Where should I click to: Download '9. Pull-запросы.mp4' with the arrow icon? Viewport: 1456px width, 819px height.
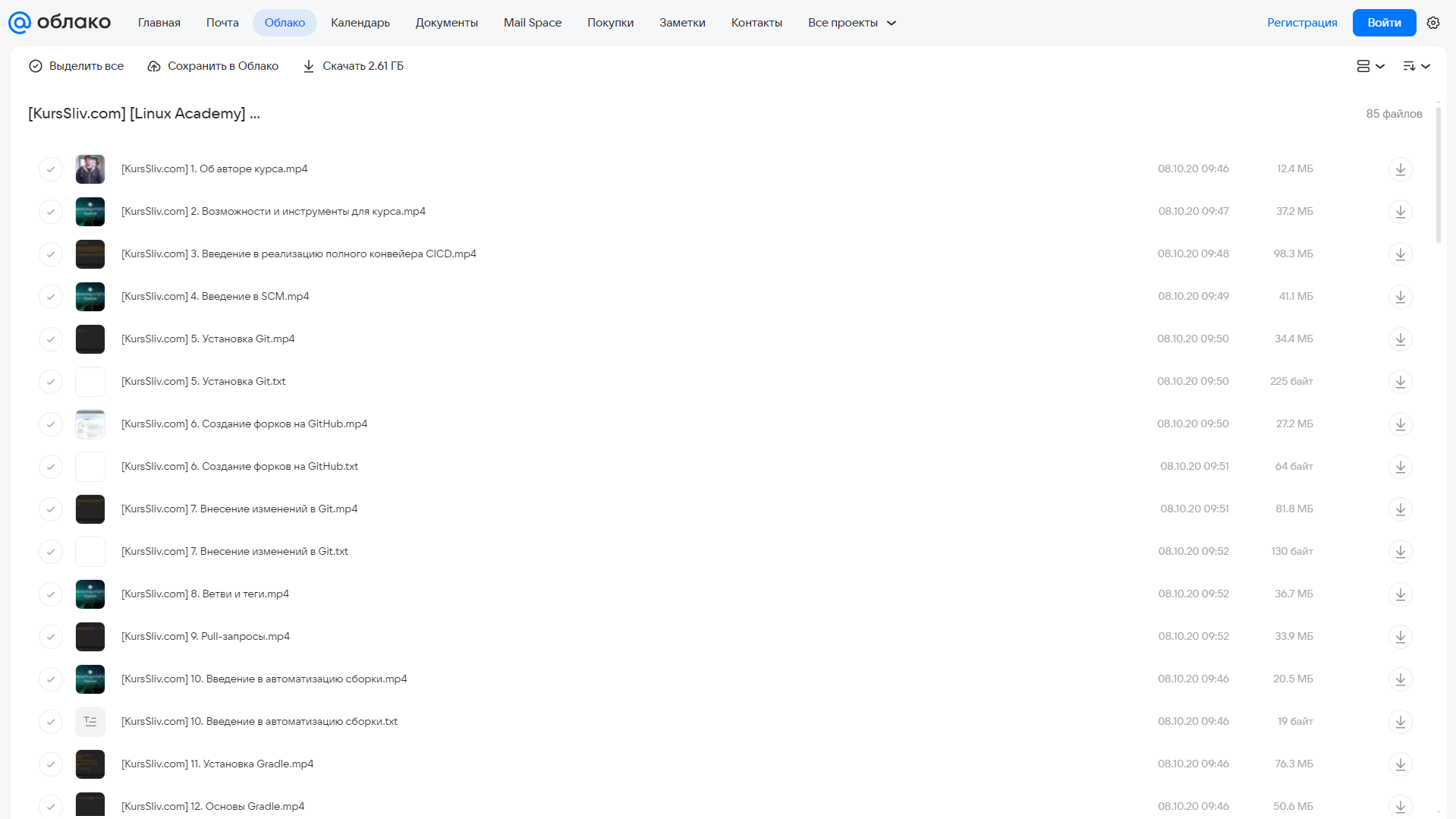click(1400, 637)
